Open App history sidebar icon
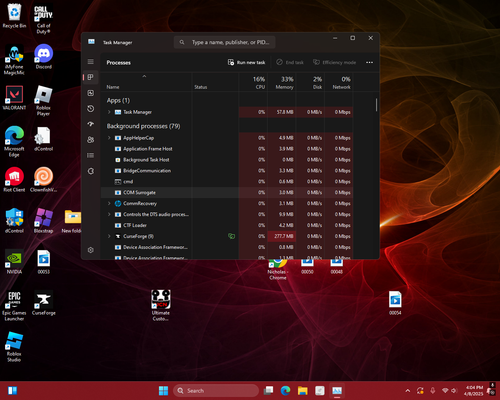Viewport: 500px width, 400px height. [90, 109]
